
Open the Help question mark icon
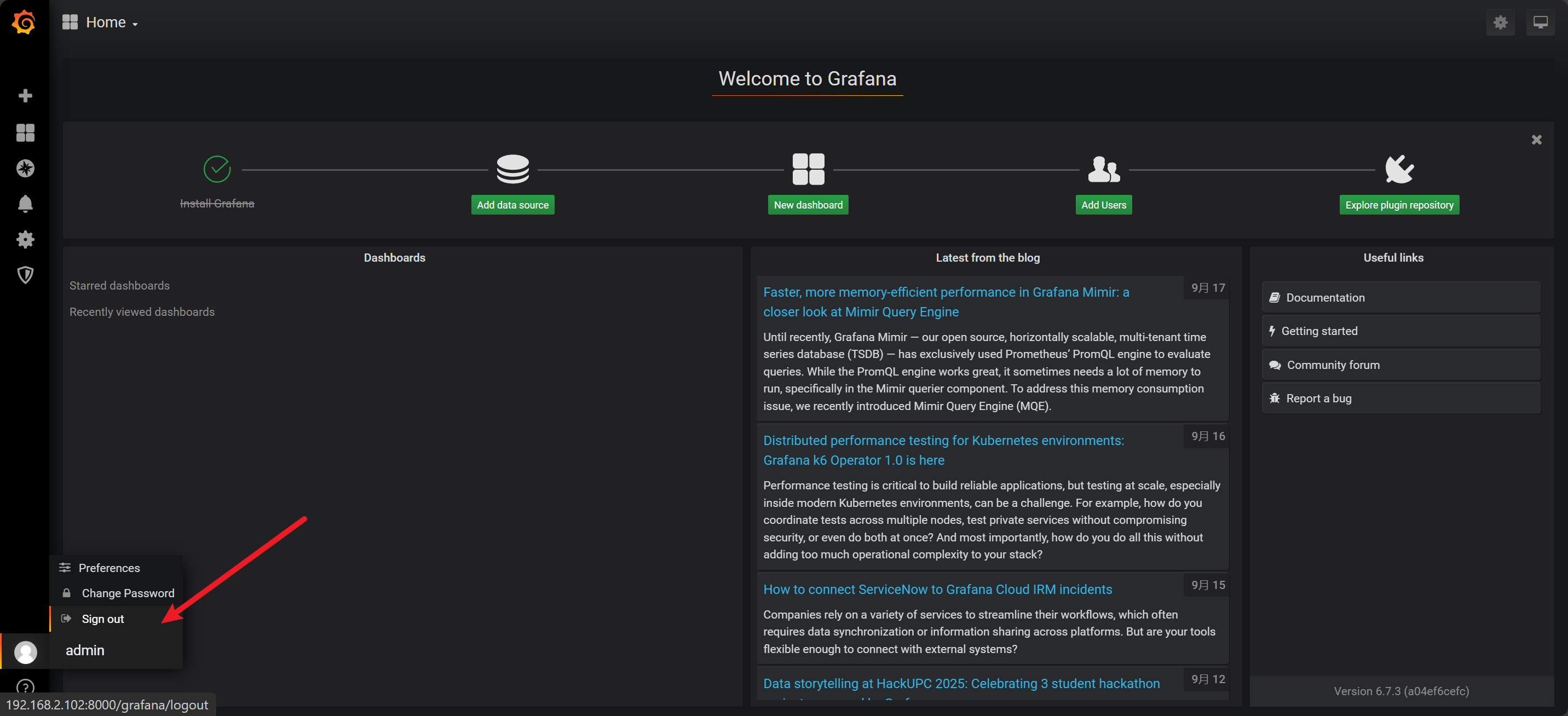click(25, 687)
